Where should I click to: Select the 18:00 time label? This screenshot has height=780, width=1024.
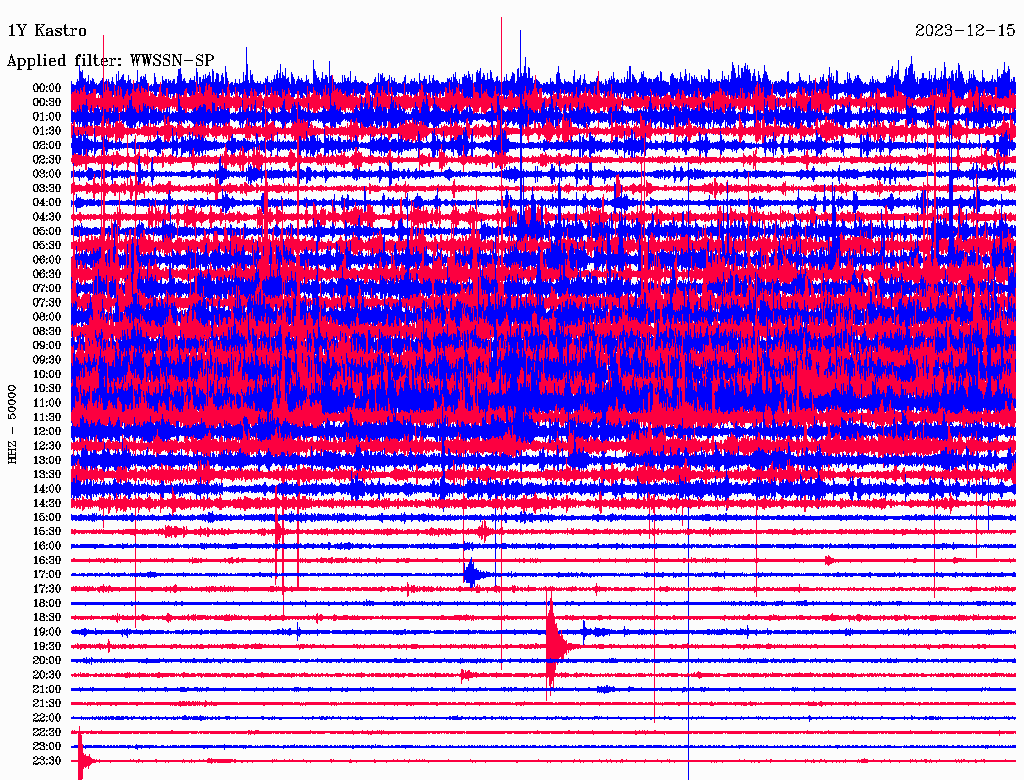(x=46, y=604)
